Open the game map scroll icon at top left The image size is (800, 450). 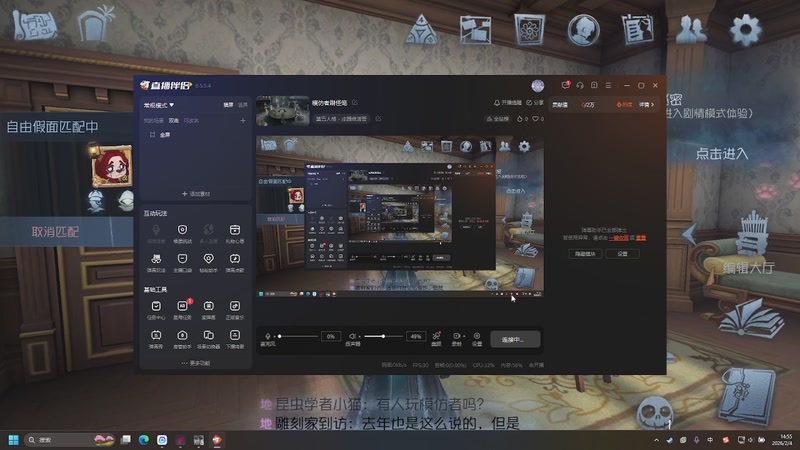click(35, 25)
